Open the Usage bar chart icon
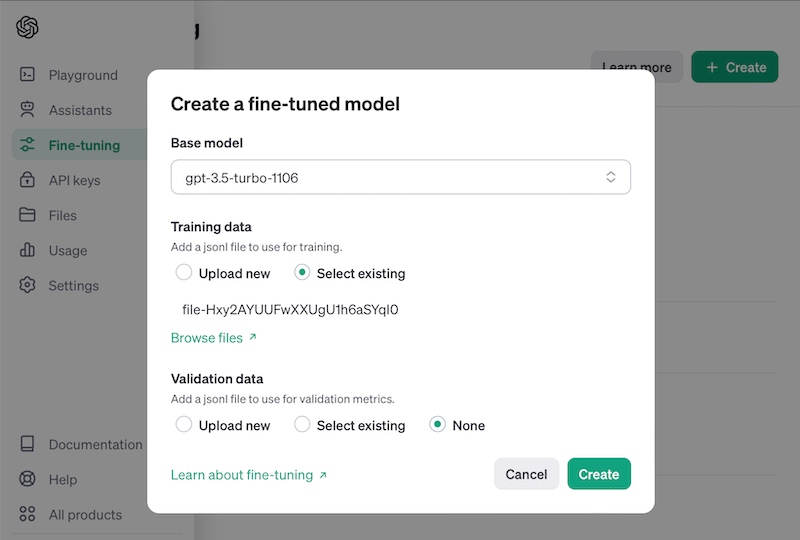800x540 pixels. [27, 250]
